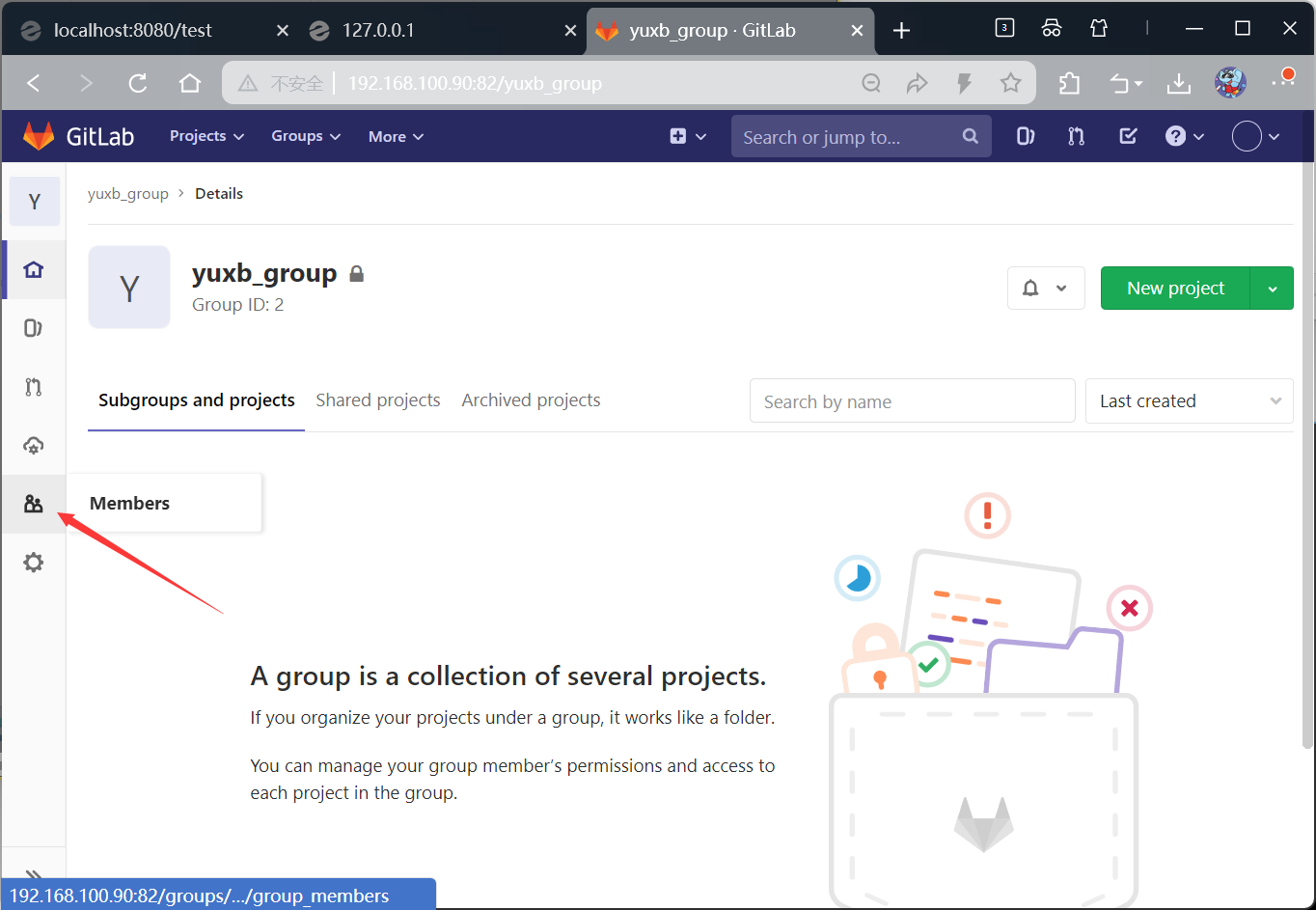Image resolution: width=1316 pixels, height=910 pixels.
Task: Go back with the browser back arrow
Action: click(x=34, y=83)
